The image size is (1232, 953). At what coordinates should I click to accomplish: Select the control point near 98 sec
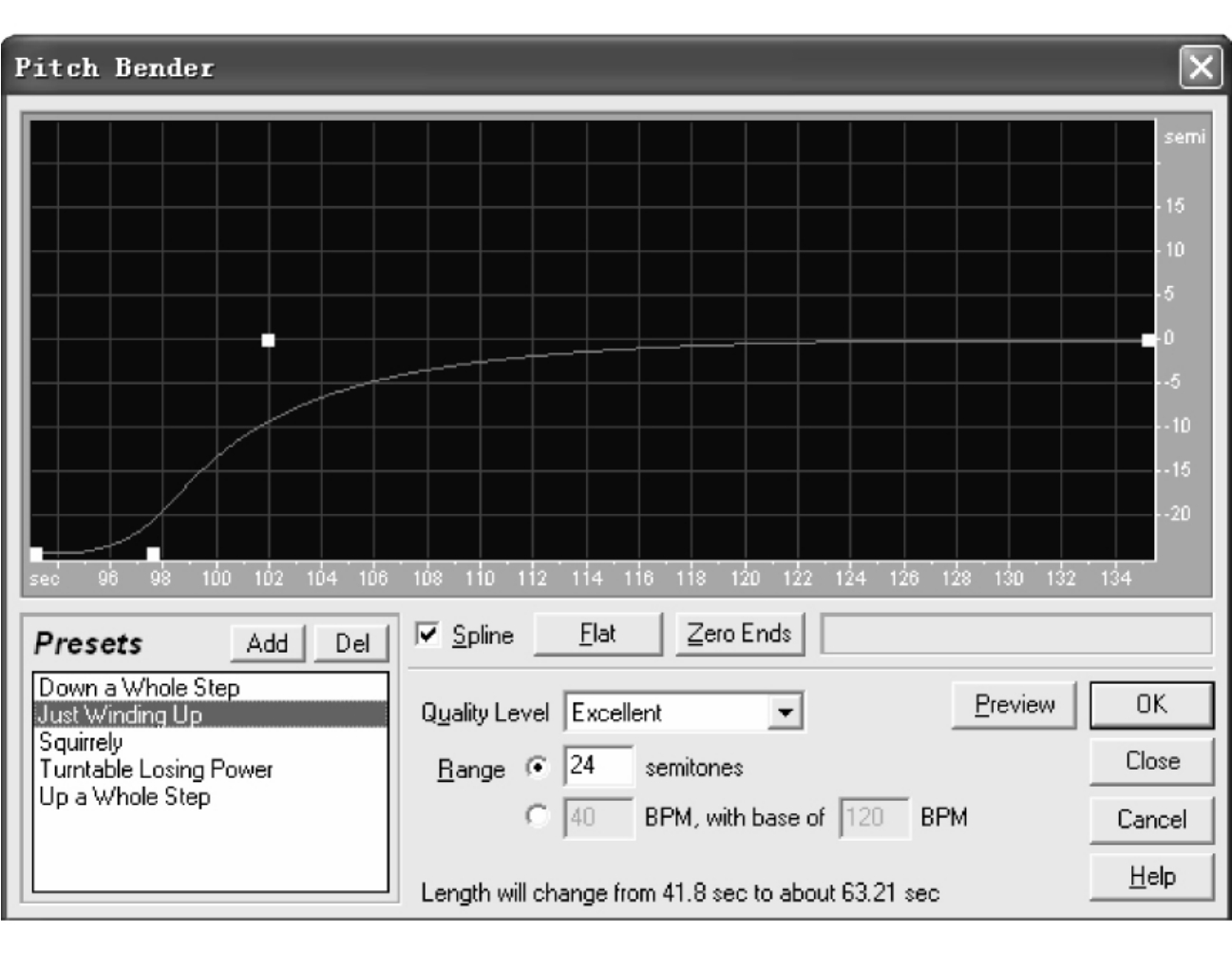coord(153,554)
